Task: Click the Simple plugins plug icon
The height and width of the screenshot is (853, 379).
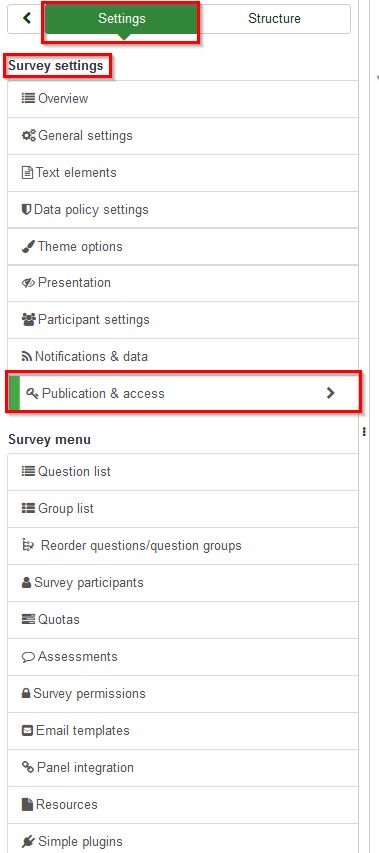Action: click(x=28, y=842)
